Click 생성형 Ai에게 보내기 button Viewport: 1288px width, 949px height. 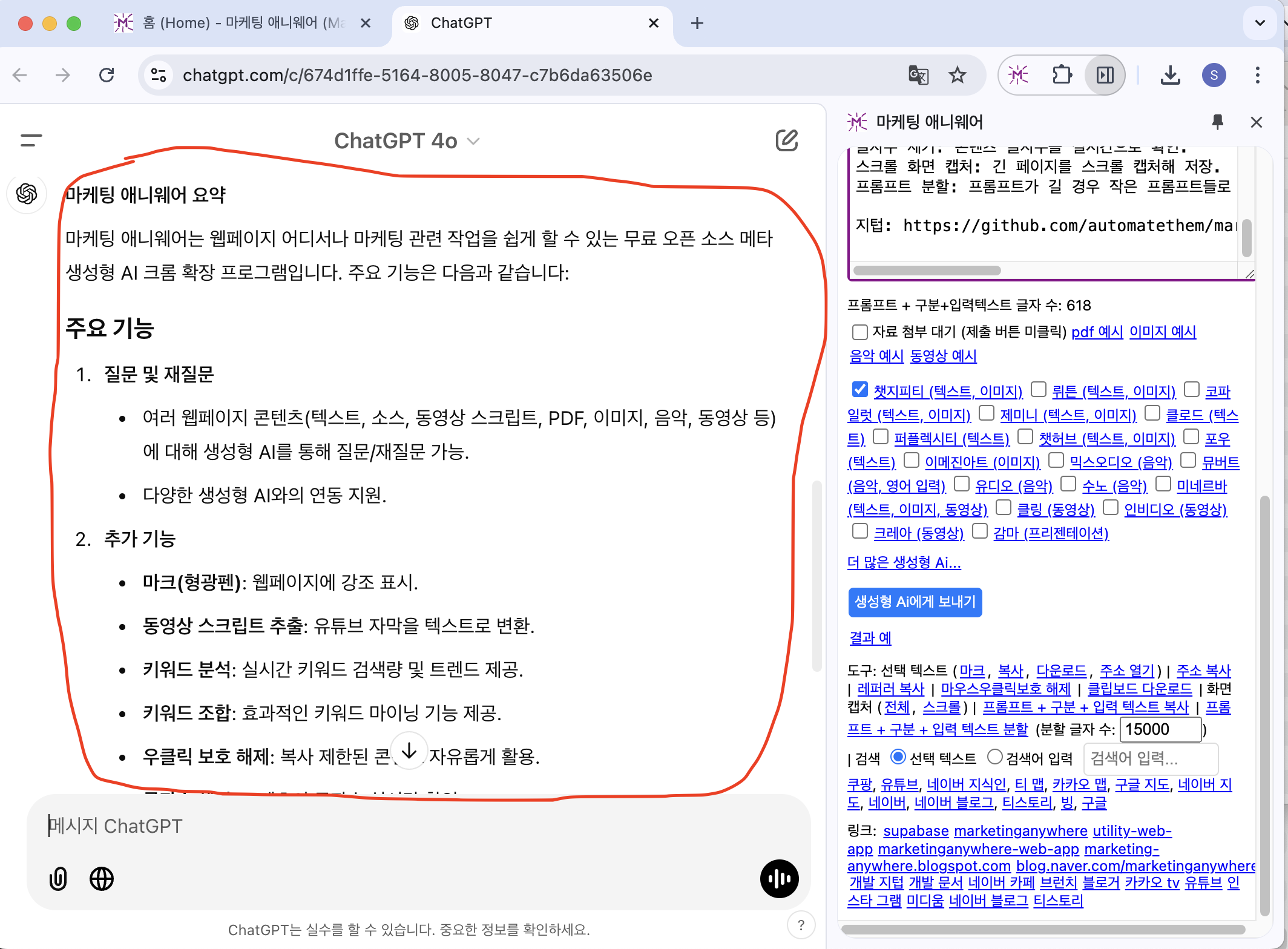tap(915, 602)
